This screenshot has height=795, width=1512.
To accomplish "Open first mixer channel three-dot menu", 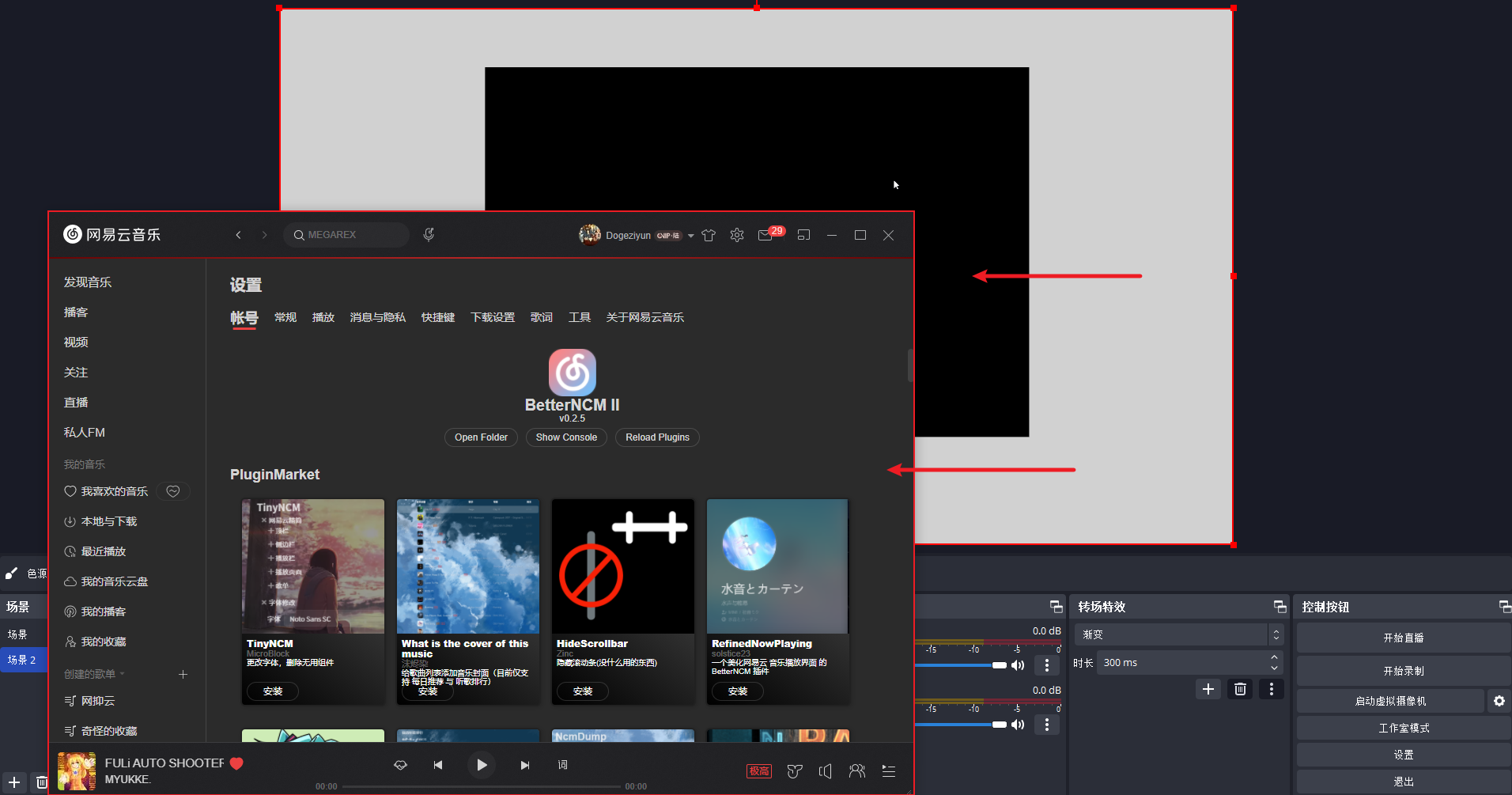I will [1047, 665].
